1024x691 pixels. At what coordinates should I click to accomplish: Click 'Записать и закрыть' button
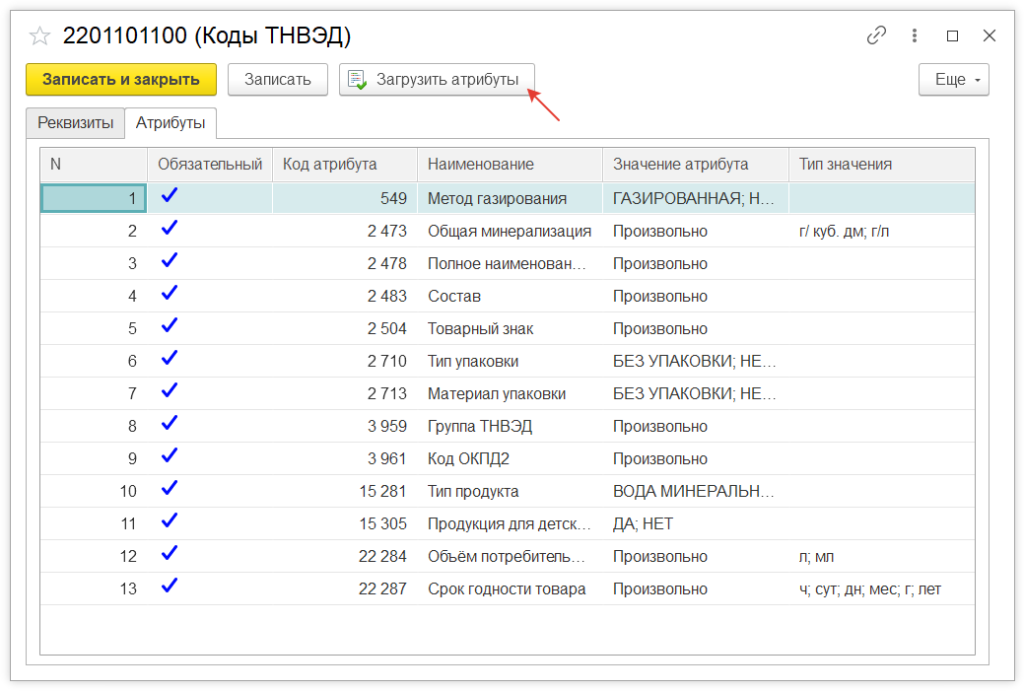121,80
